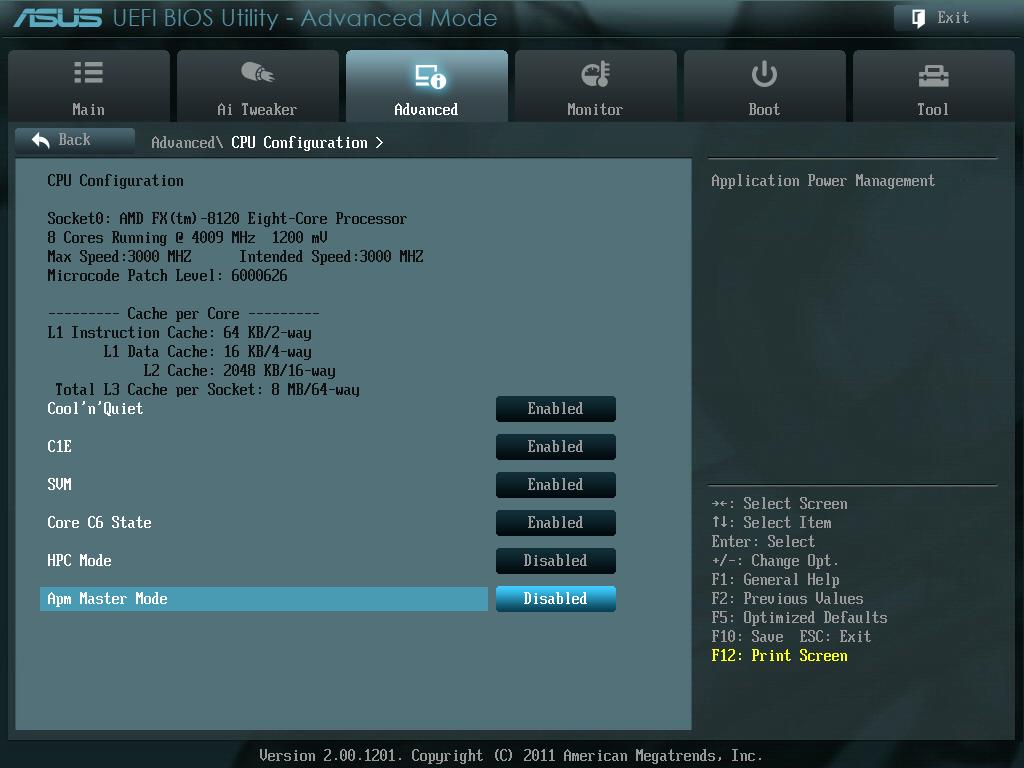Click the 8 Cores Running @ 4009 MHz line

[187, 238]
